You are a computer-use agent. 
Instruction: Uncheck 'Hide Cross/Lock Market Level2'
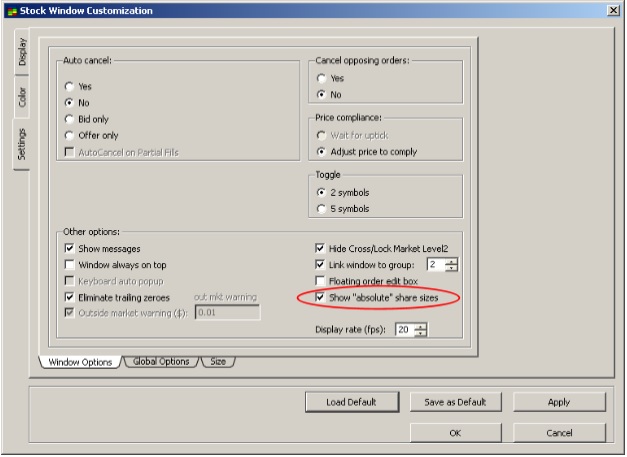click(320, 248)
